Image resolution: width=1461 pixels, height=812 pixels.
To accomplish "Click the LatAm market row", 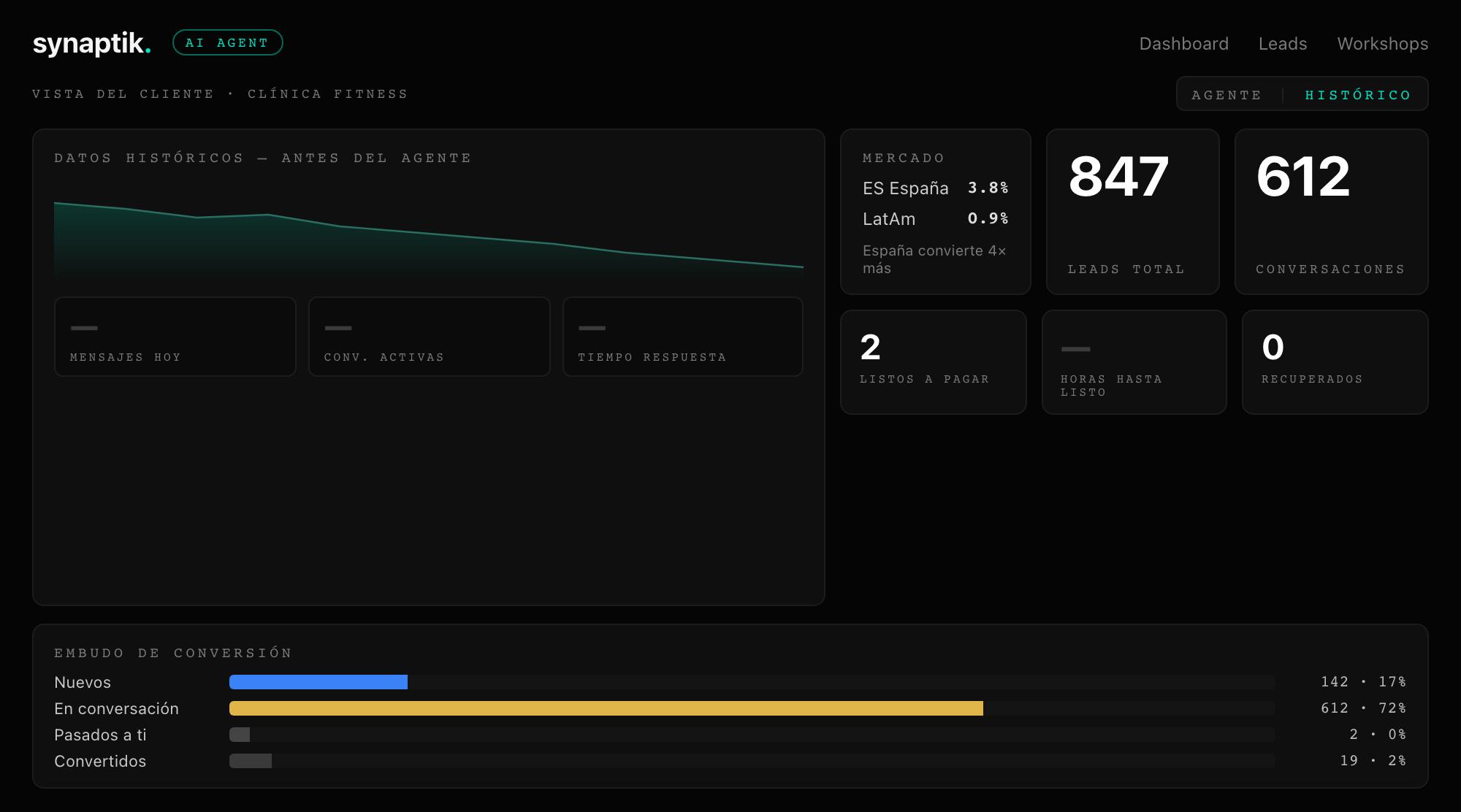I will tap(935, 219).
